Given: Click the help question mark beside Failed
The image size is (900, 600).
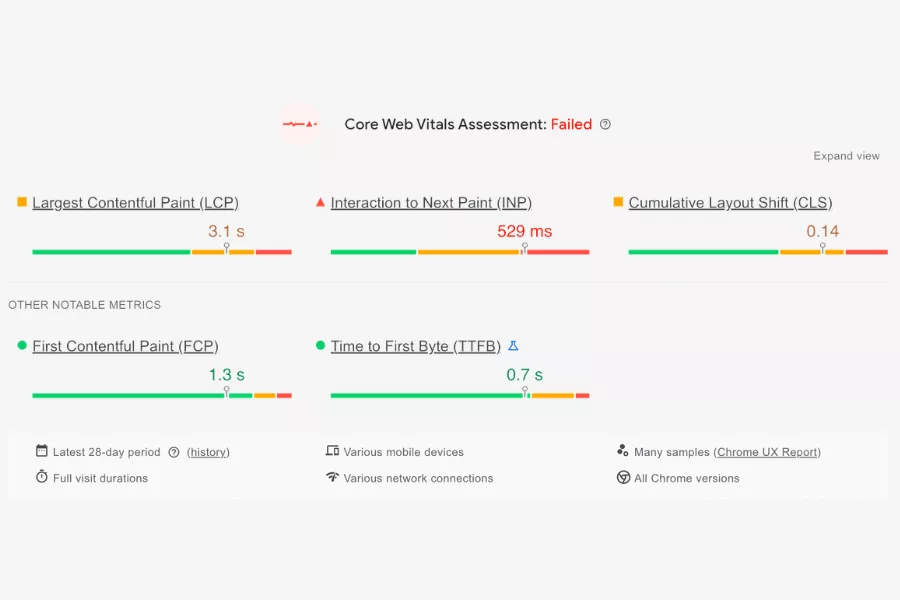Looking at the screenshot, I should pos(605,124).
